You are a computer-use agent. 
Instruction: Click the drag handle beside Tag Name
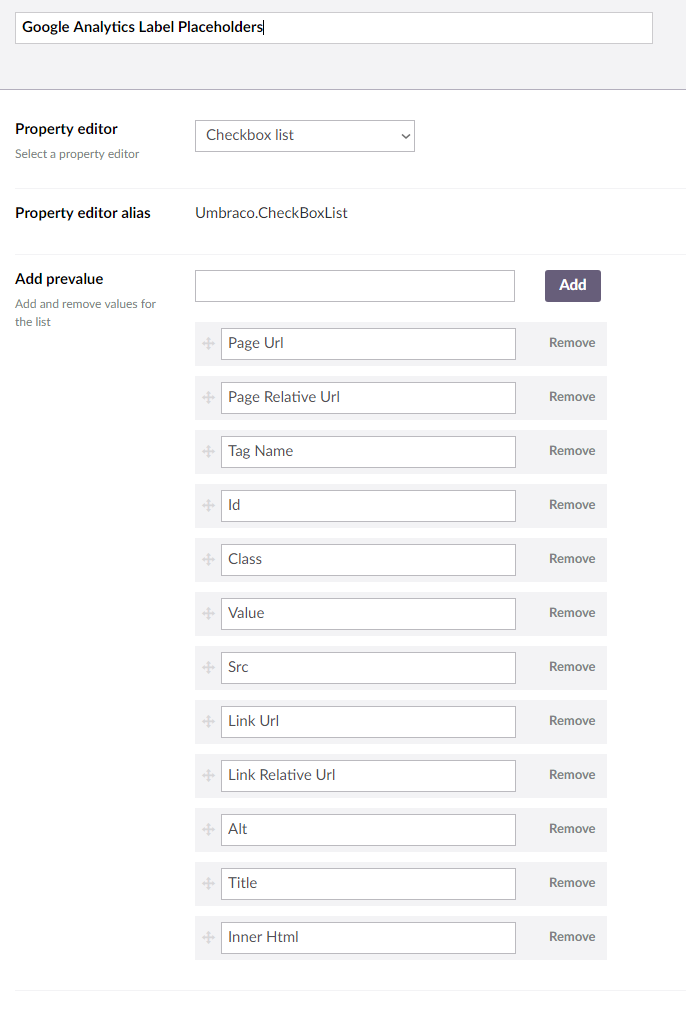208,451
